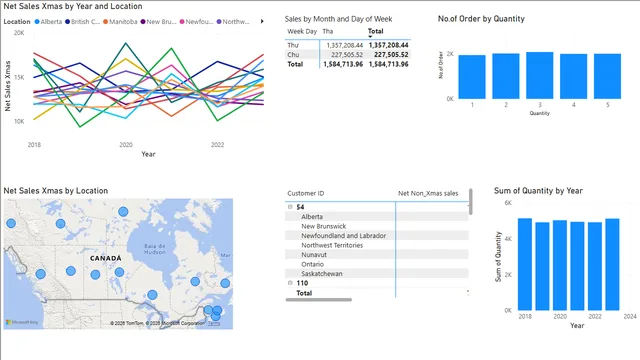Click the Net Sales Xmas by Location title

click(x=56, y=191)
